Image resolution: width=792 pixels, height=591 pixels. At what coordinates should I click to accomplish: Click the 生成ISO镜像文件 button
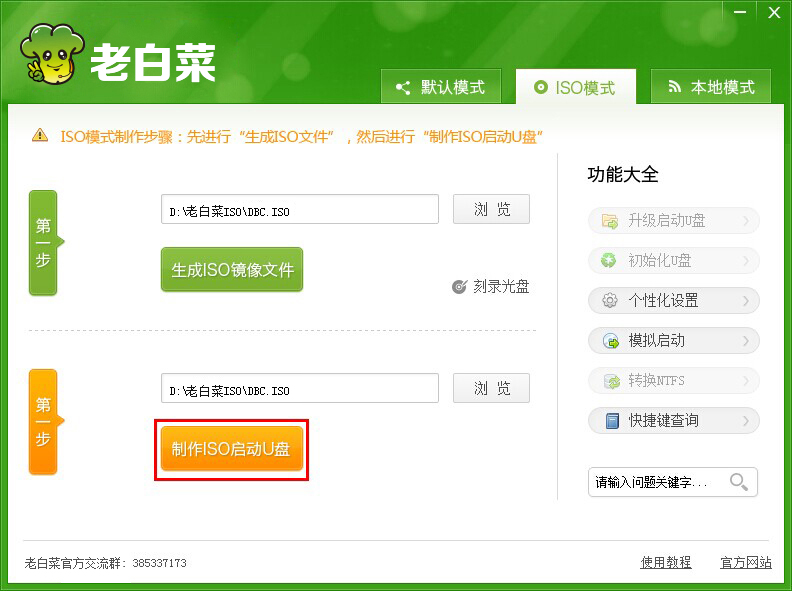(x=232, y=270)
